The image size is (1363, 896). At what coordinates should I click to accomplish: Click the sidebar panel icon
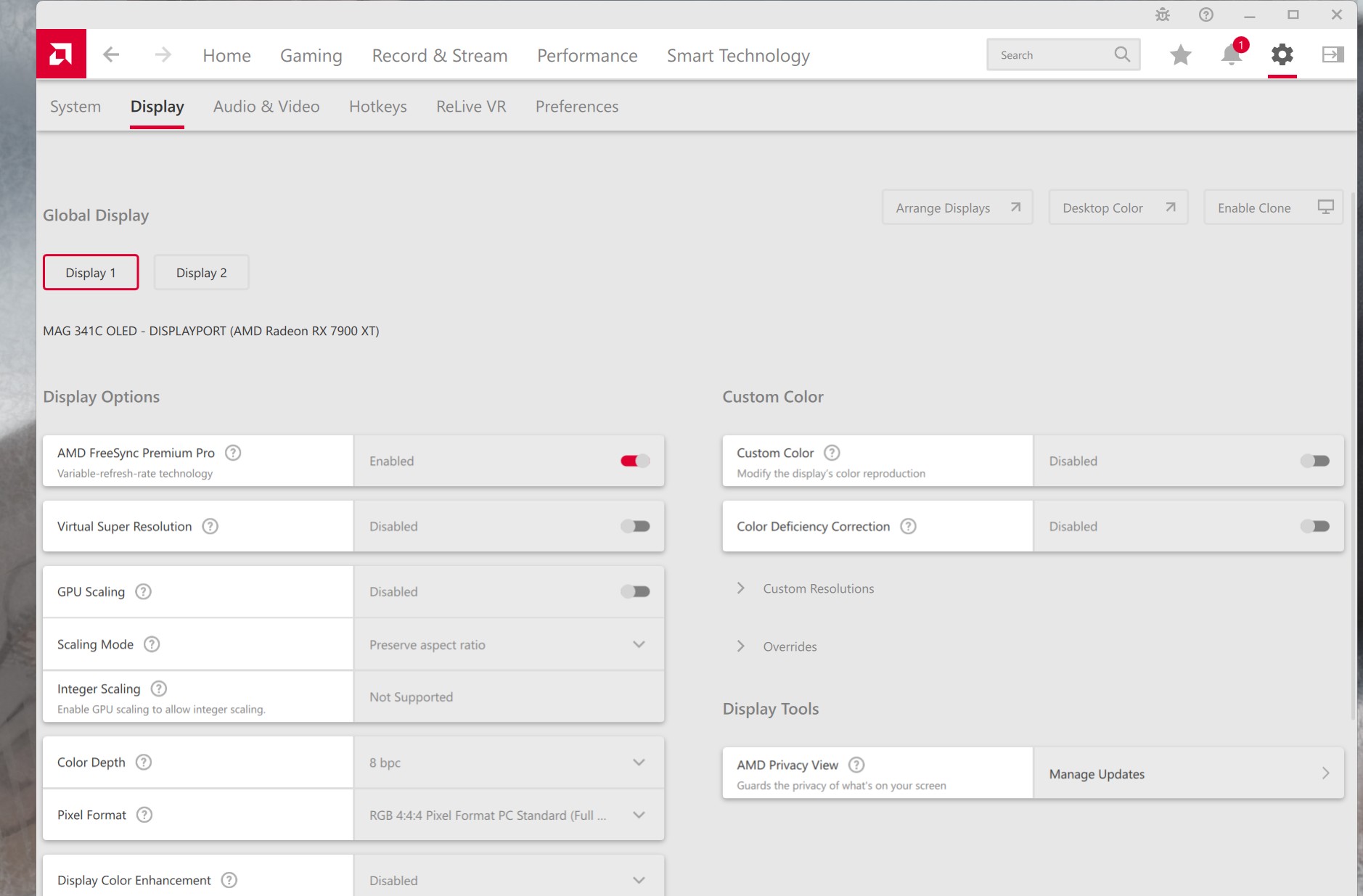1333,54
